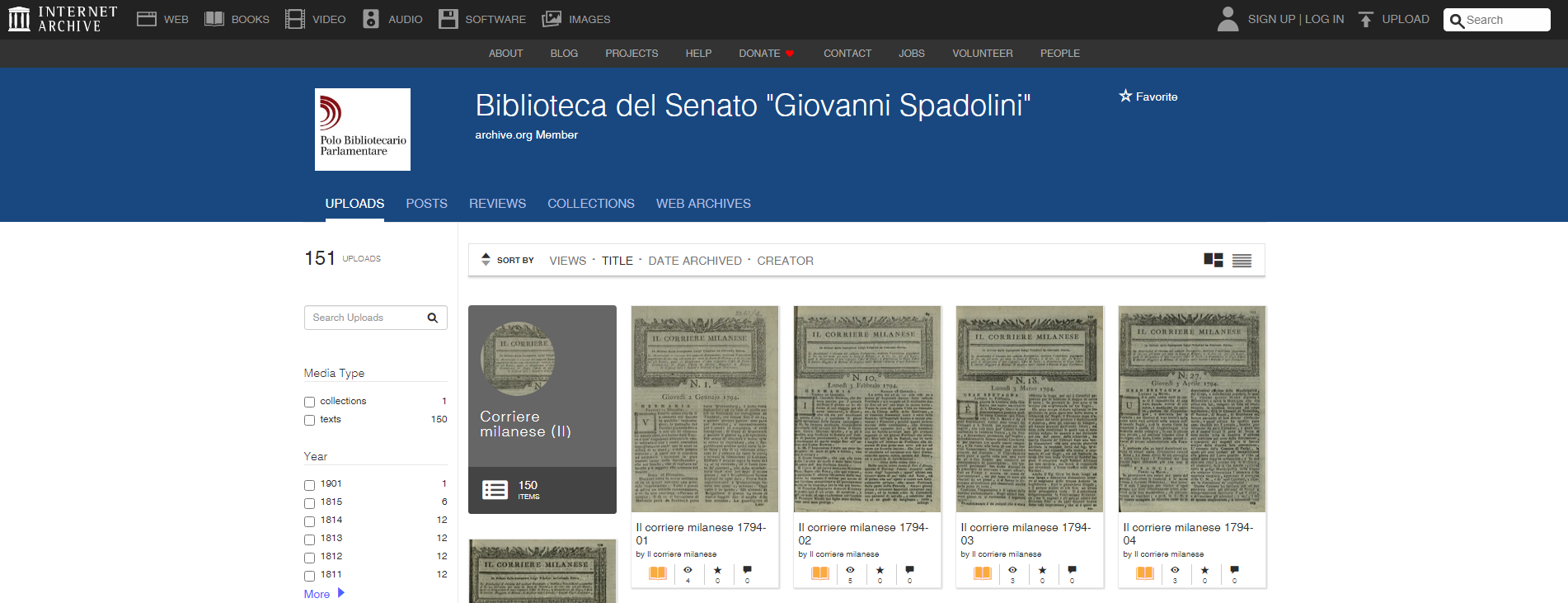Open the Web Archives tab
The image size is (1568, 603).
[x=703, y=204]
